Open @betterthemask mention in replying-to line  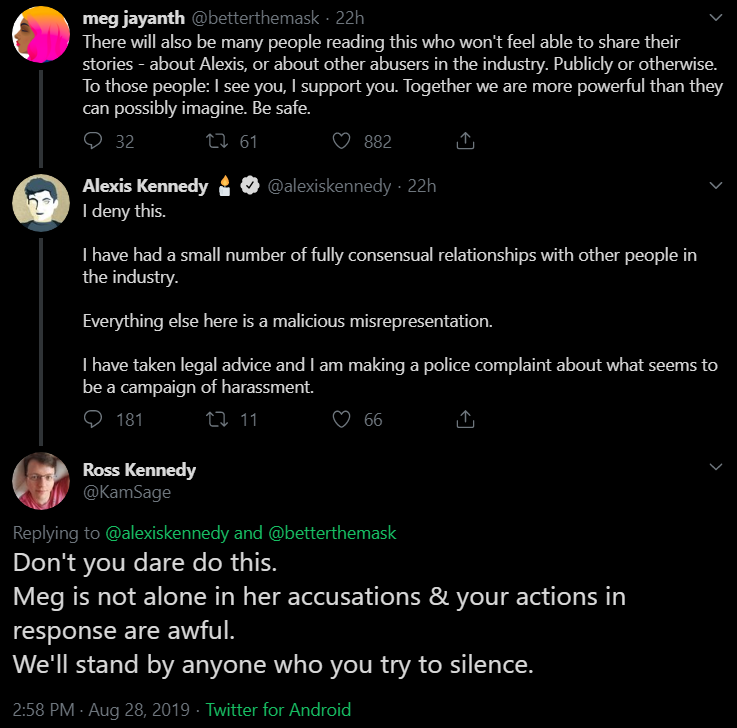click(x=332, y=533)
